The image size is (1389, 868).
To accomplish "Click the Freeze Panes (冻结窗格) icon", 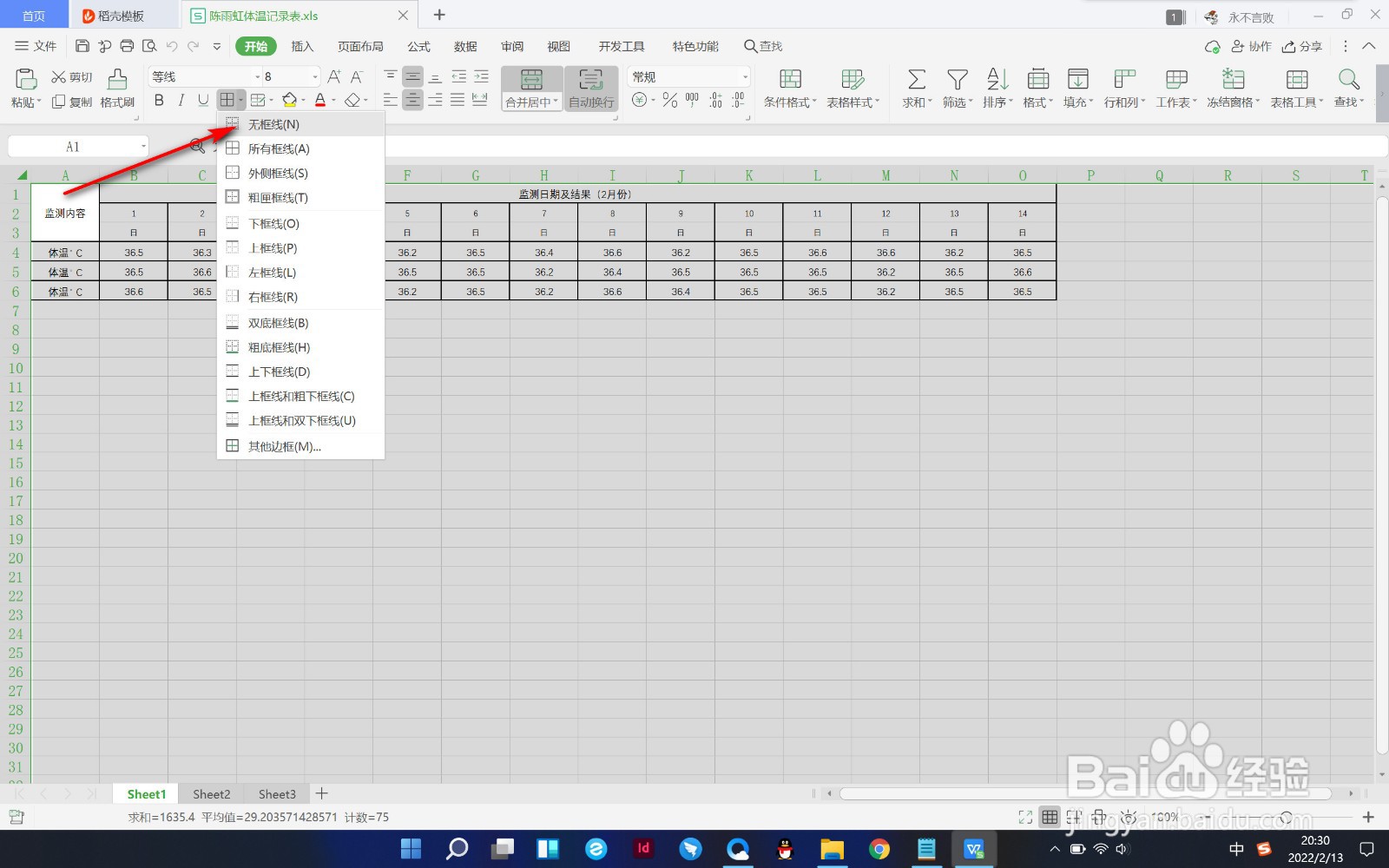I will click(1233, 80).
